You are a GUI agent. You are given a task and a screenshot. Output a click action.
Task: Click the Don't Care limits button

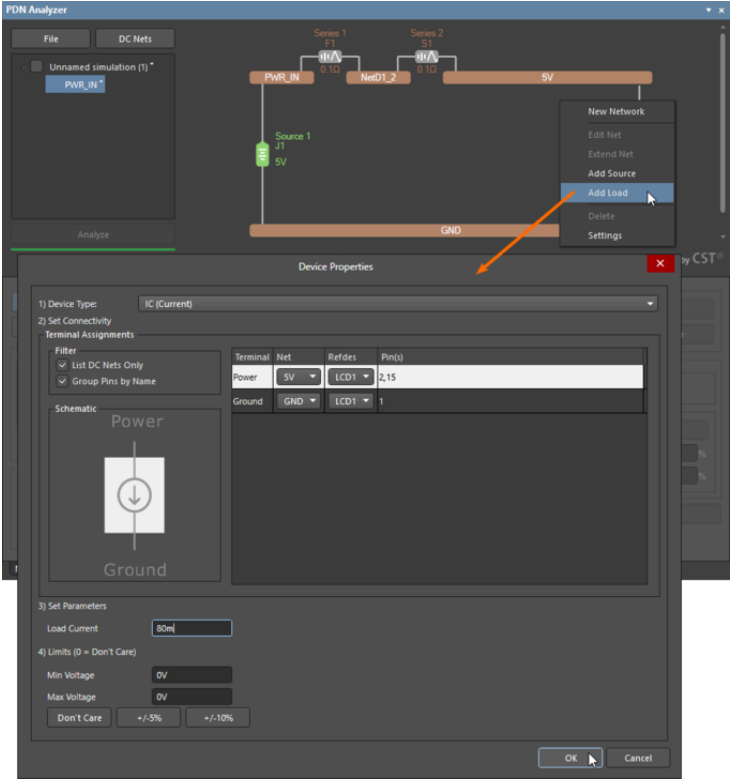pos(80,717)
